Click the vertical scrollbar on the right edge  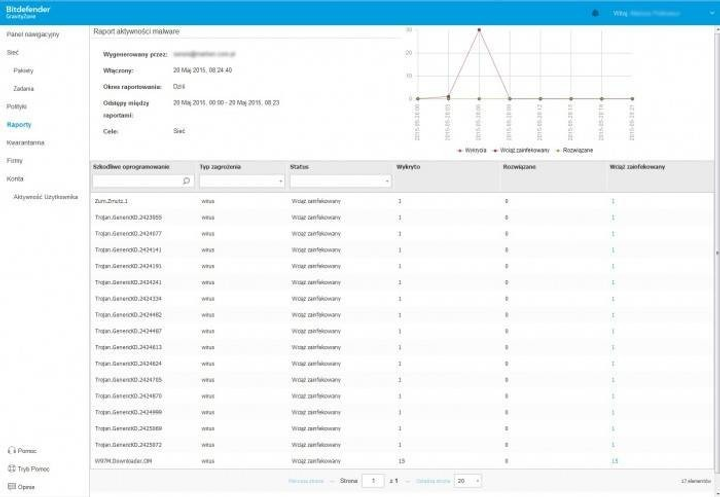[x=717, y=253]
